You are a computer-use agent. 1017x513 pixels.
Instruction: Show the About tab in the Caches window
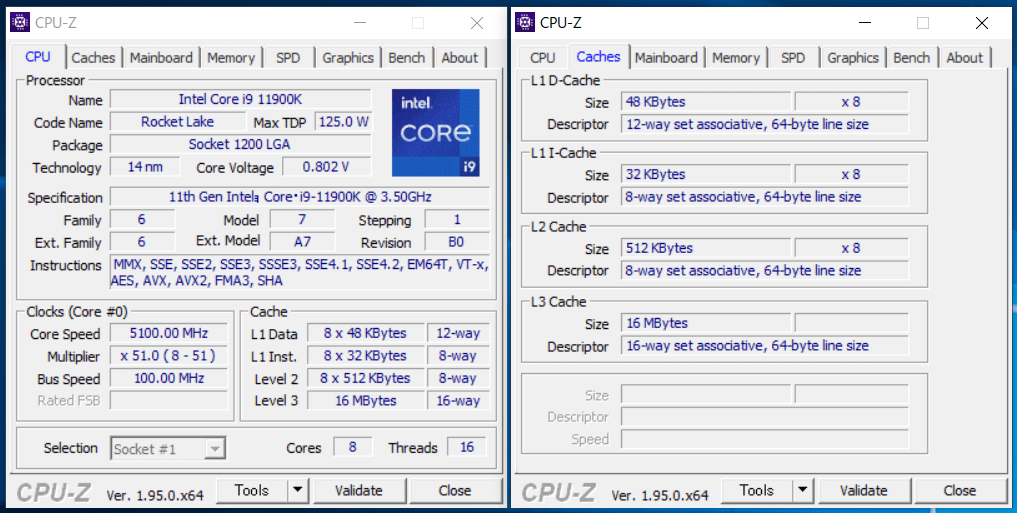[964, 58]
